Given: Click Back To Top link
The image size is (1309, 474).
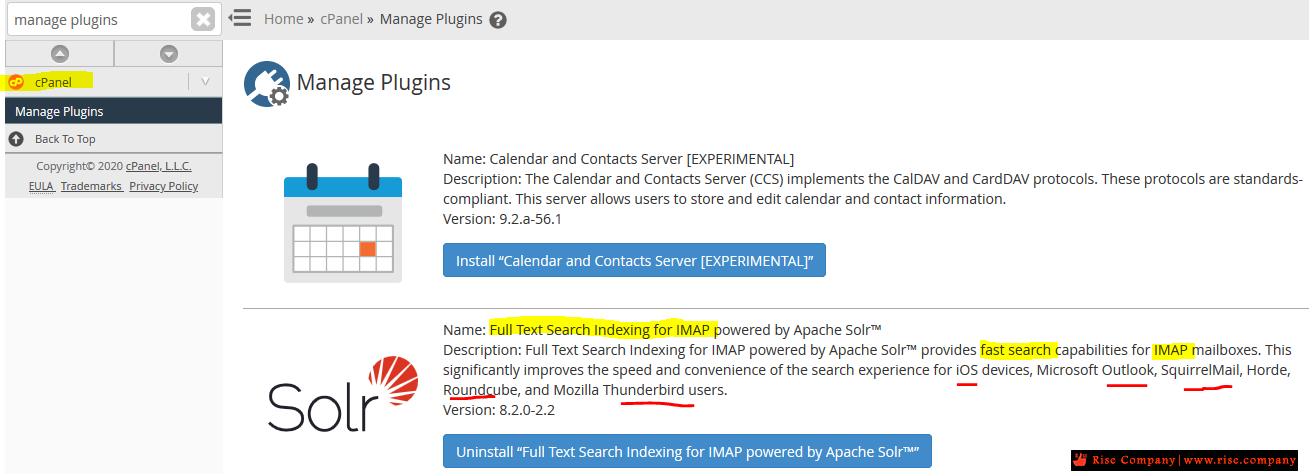Looking at the screenshot, I should pos(65,139).
